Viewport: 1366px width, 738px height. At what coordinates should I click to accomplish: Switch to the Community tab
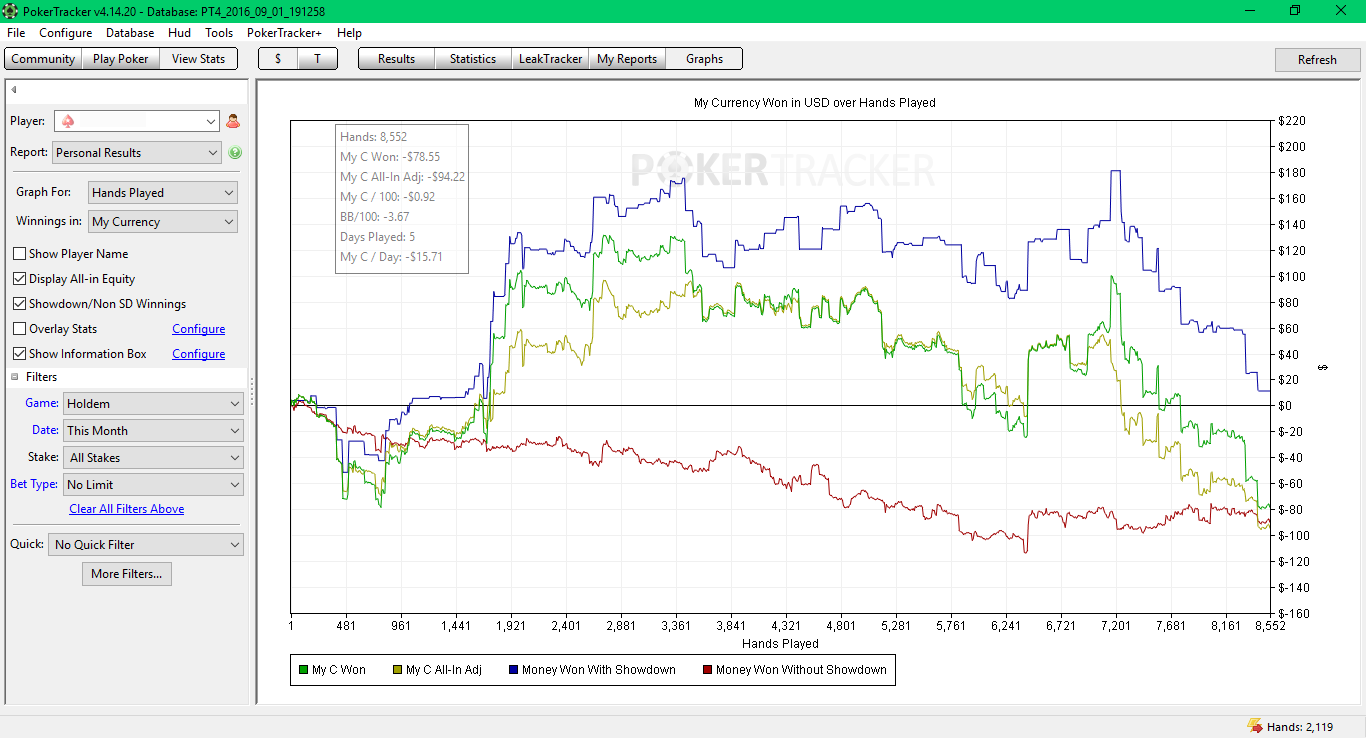pyautogui.click(x=43, y=59)
